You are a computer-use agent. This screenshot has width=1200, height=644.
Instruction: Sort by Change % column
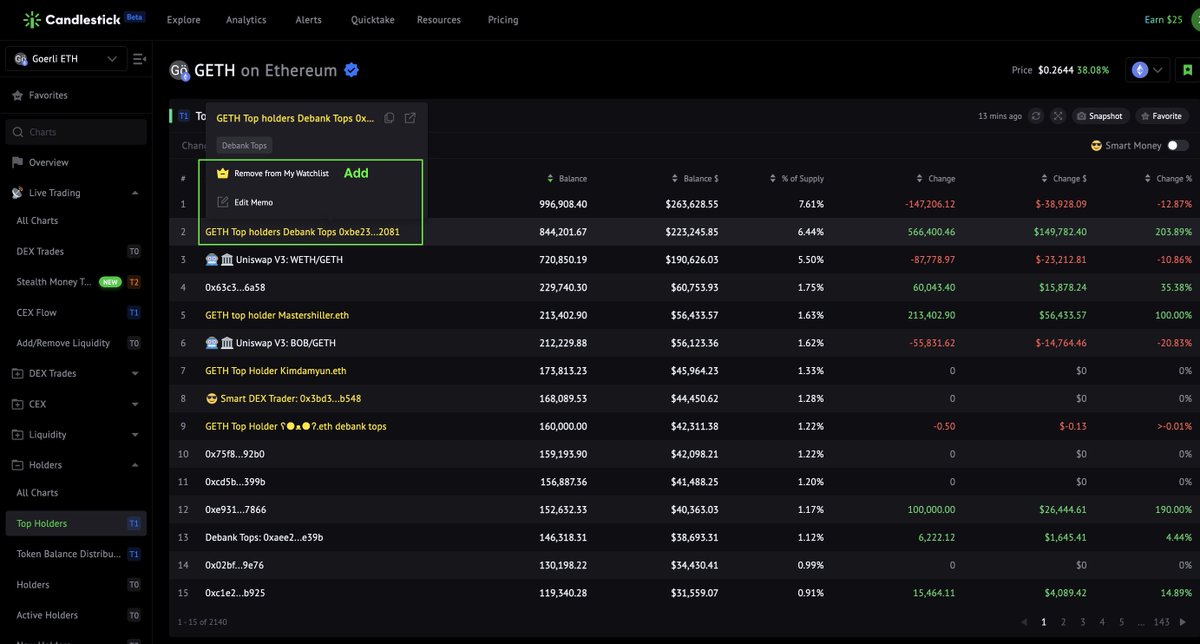[1169, 178]
